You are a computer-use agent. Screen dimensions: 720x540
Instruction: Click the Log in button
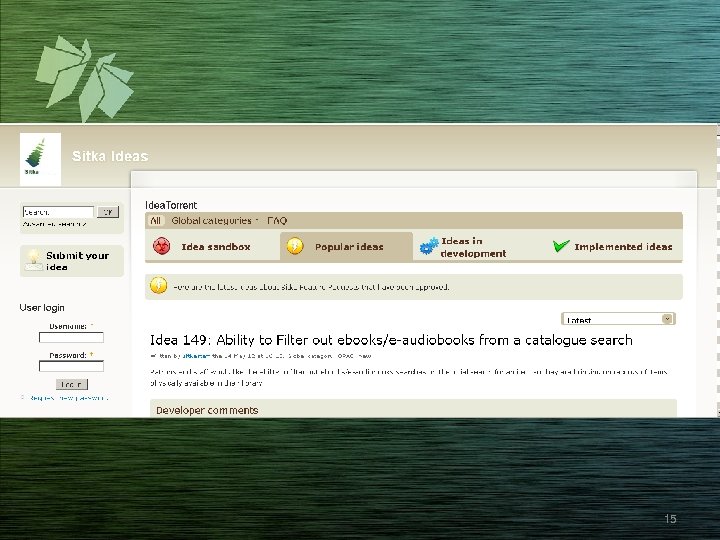point(72,384)
